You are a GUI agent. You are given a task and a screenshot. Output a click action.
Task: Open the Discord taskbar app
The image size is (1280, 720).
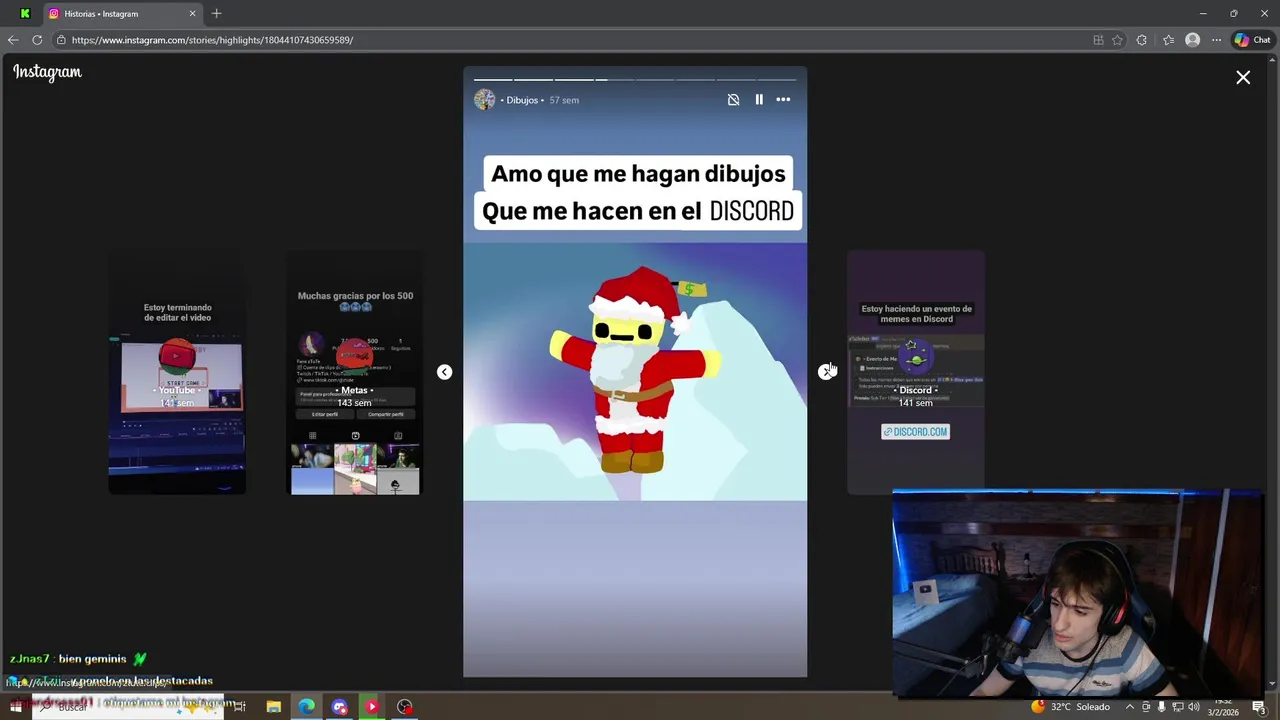339,706
